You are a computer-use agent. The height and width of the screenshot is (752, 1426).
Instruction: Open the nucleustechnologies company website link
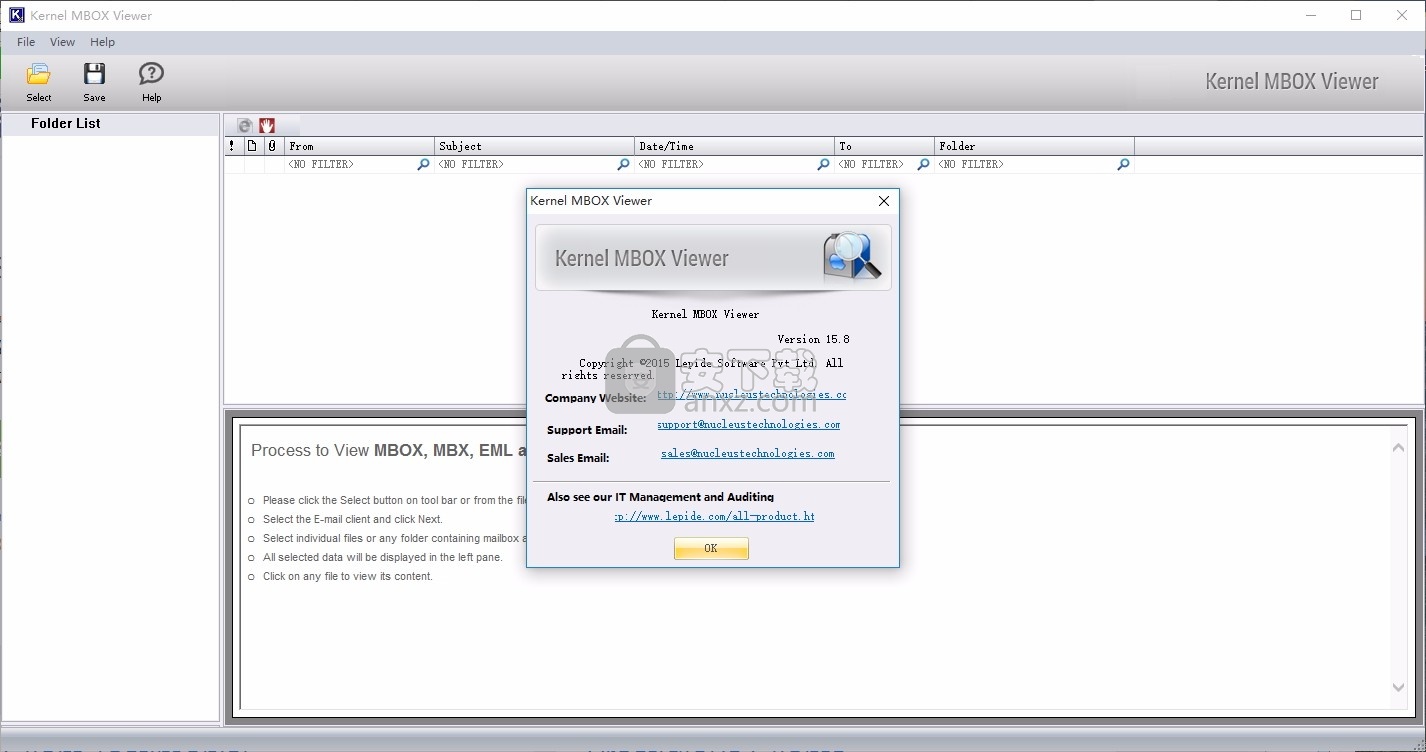coord(751,395)
